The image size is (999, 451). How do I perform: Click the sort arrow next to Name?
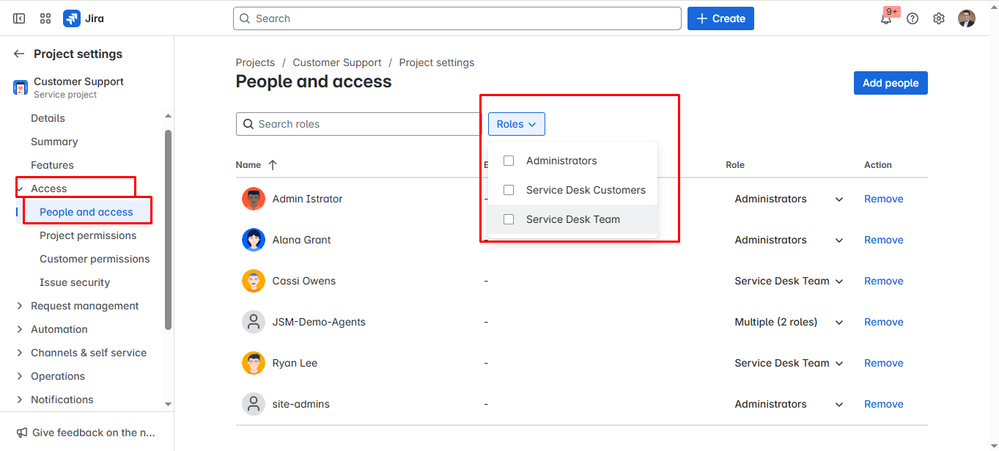[x=273, y=165]
